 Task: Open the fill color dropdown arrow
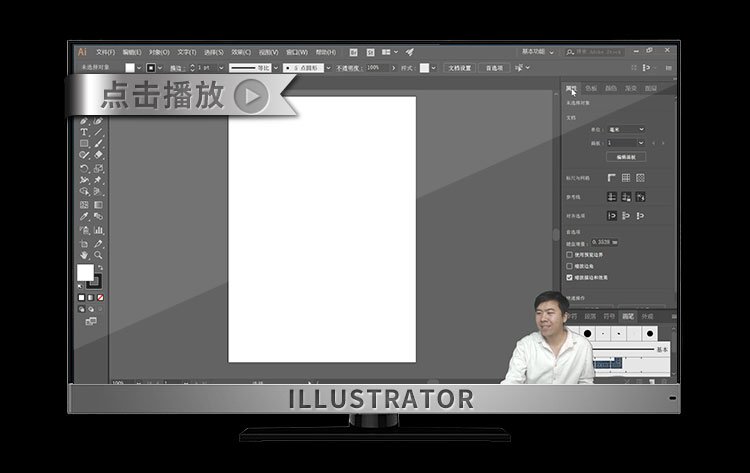pyautogui.click(x=139, y=68)
